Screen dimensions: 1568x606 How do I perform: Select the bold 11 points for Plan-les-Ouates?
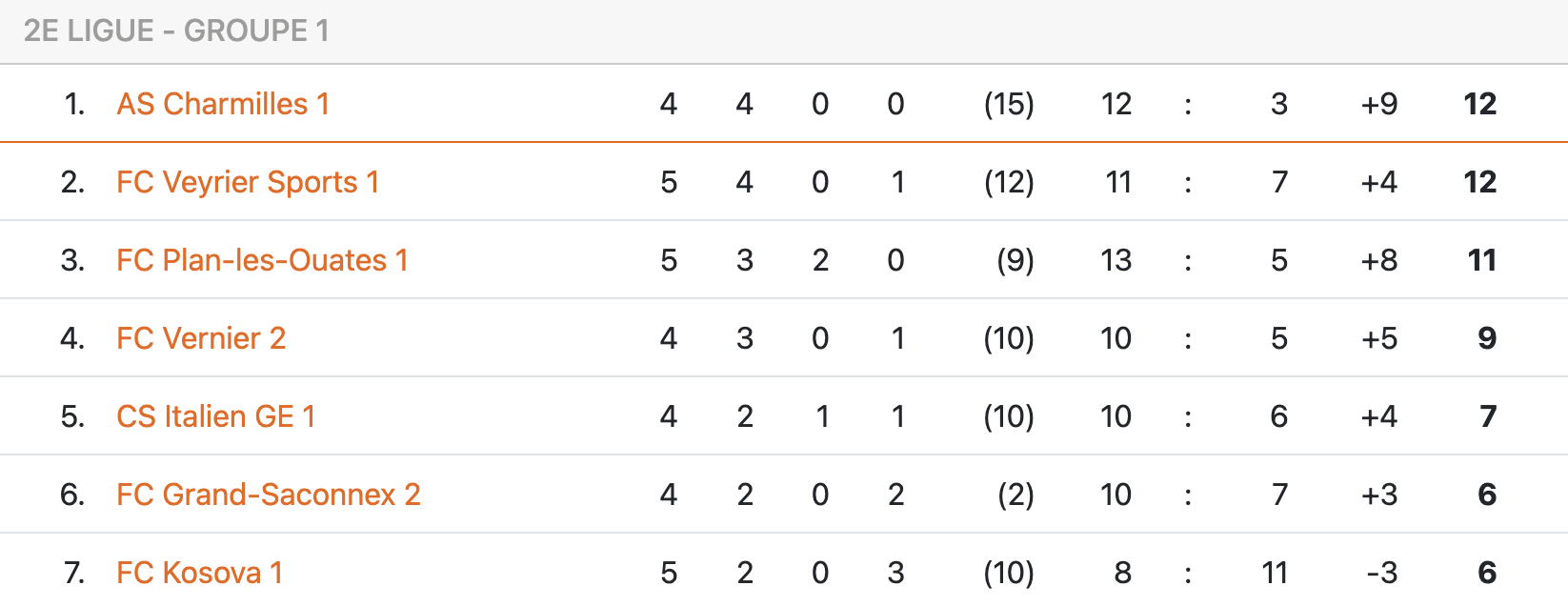click(1481, 260)
